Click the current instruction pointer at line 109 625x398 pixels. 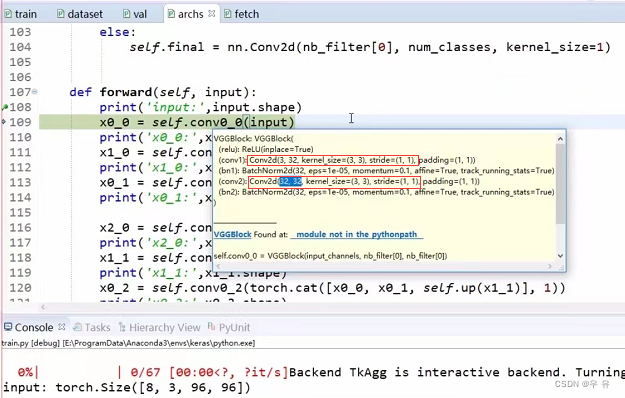(4, 122)
